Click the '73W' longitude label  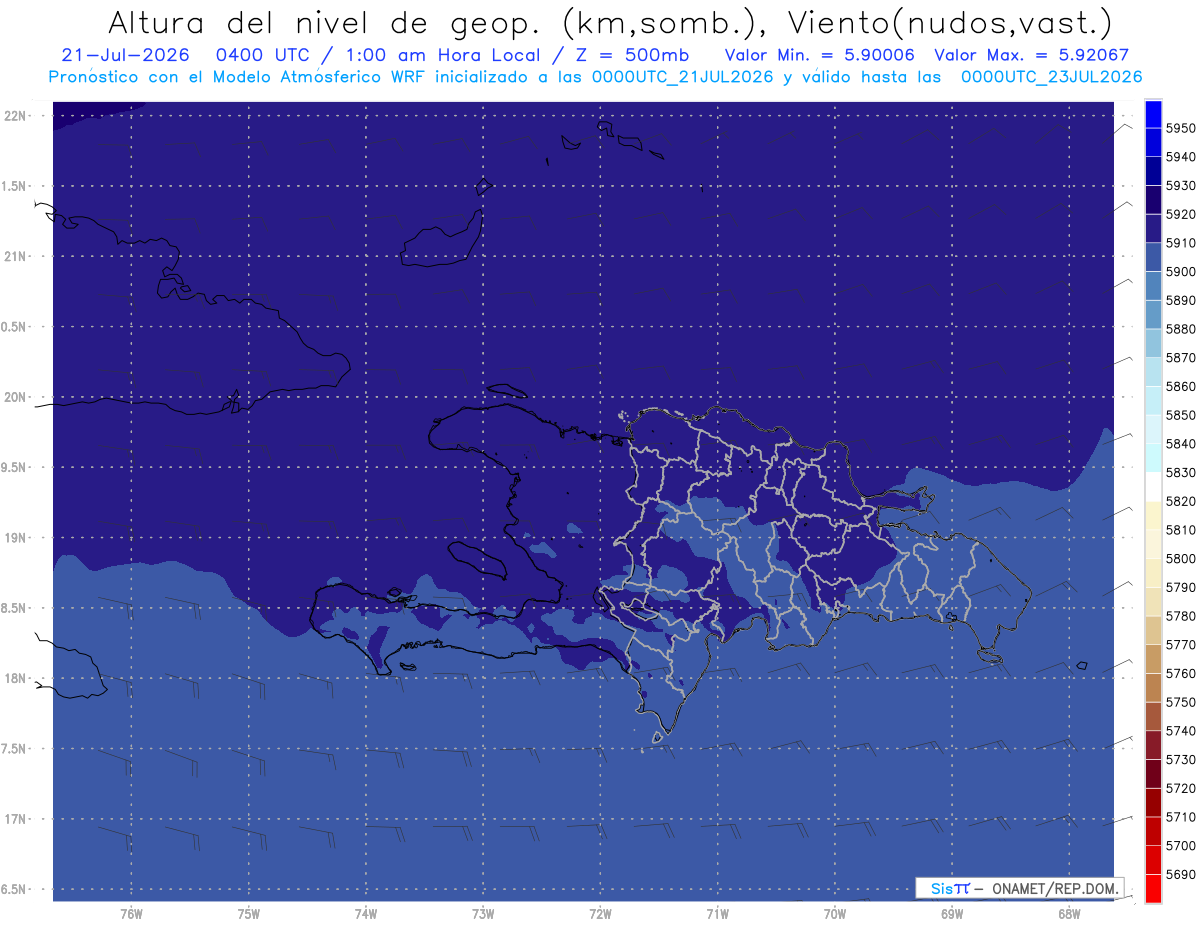[x=483, y=913]
